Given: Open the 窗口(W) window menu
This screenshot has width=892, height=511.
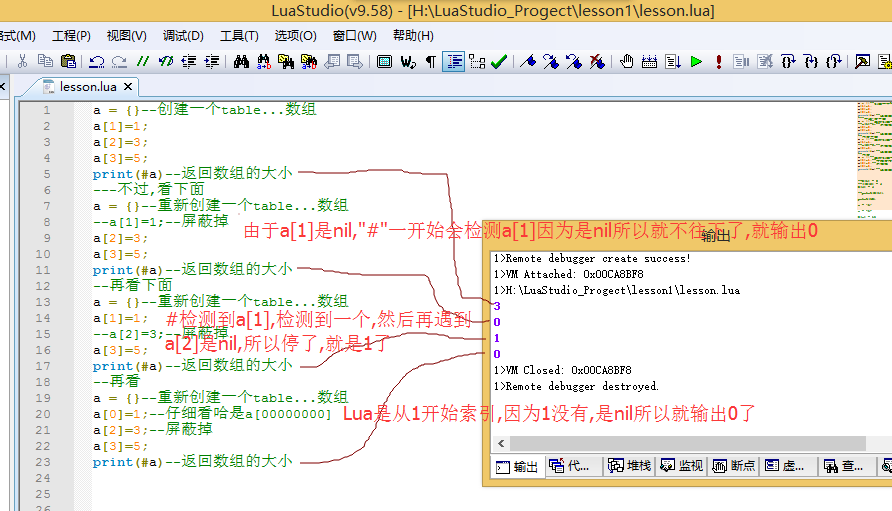Looking at the screenshot, I should coord(354,36).
